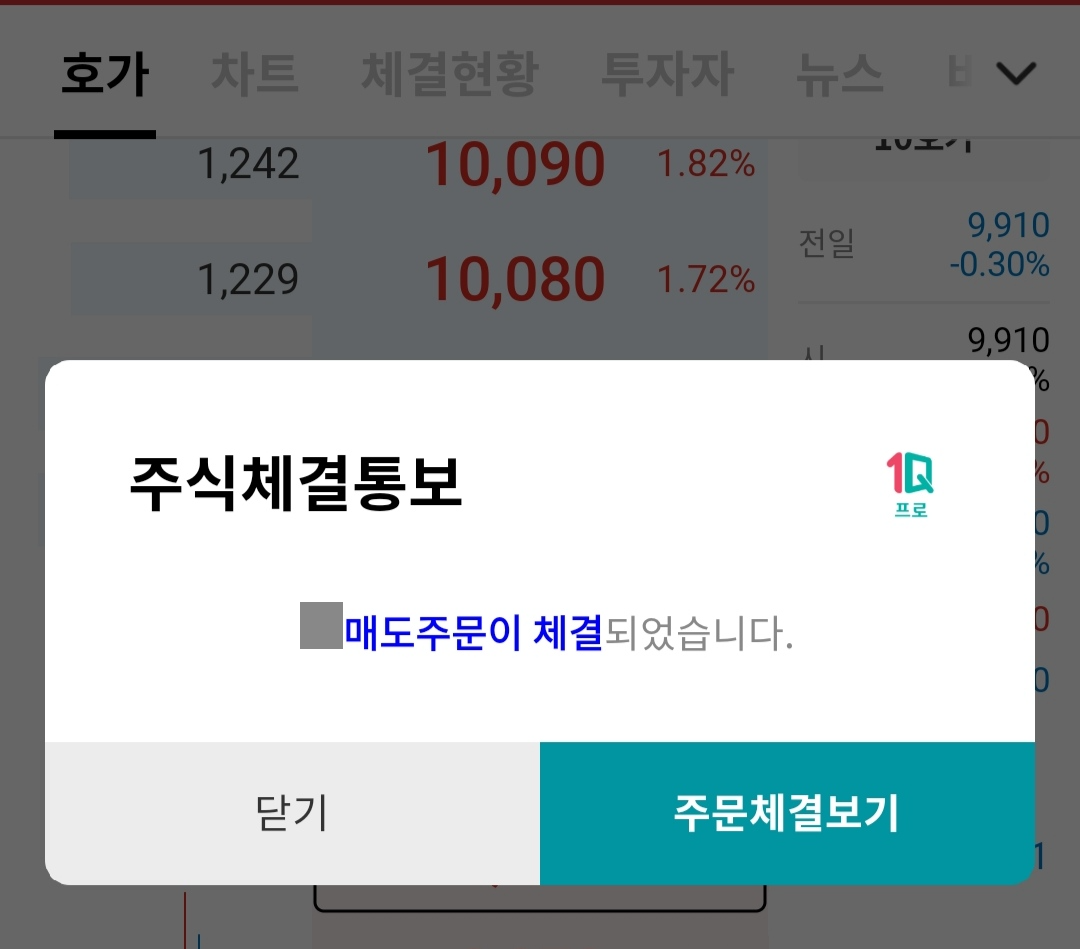Viewport: 1080px width, 949px height.
Task: Expand the tab list with the chevron arrow
Action: tap(1016, 73)
